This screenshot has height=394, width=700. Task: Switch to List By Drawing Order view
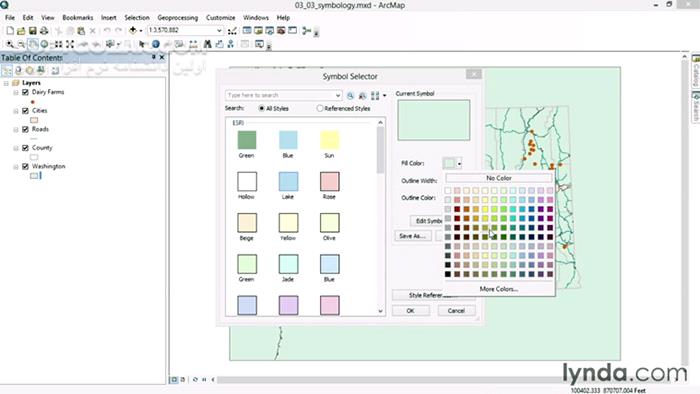[7, 71]
